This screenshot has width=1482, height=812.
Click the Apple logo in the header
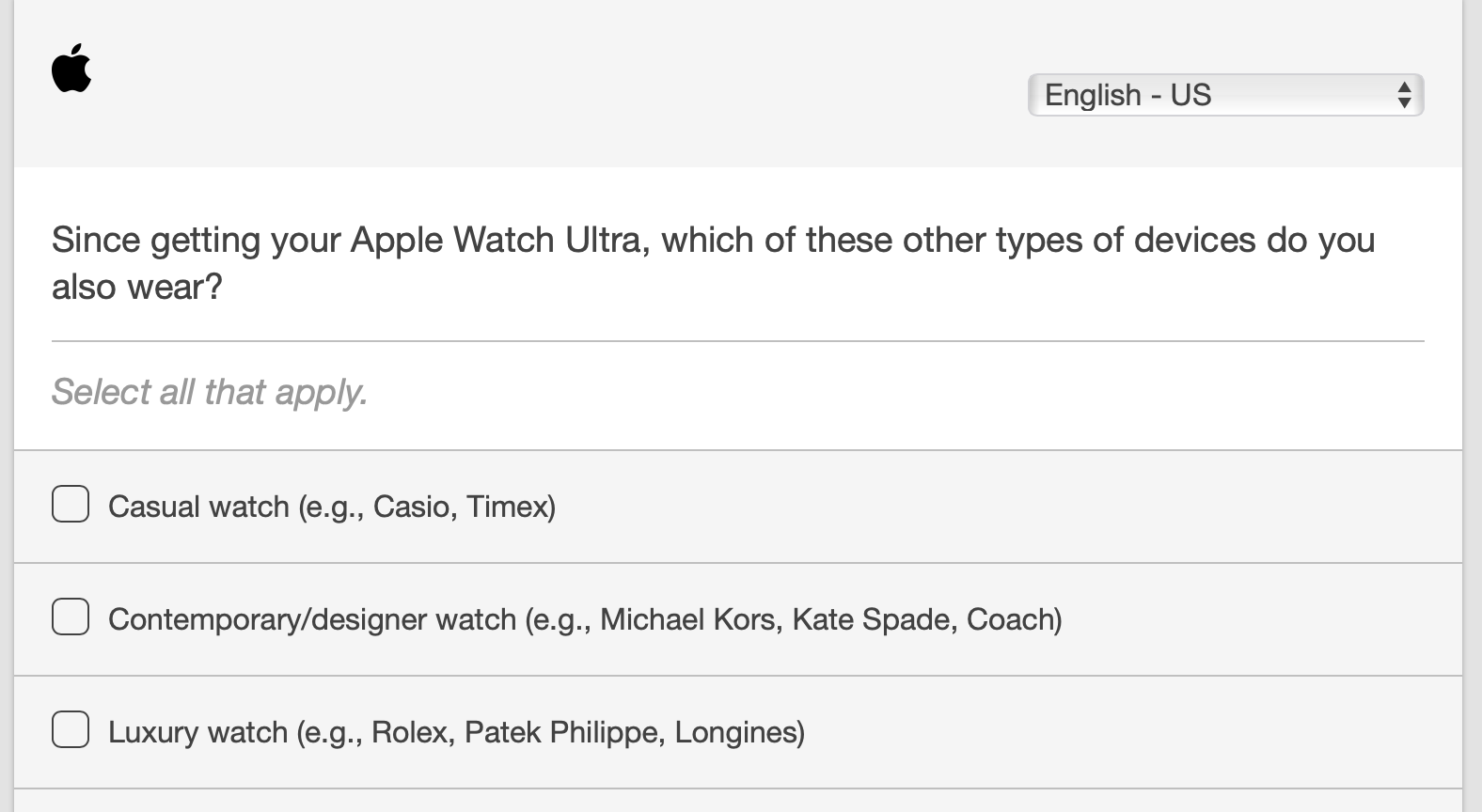click(71, 69)
